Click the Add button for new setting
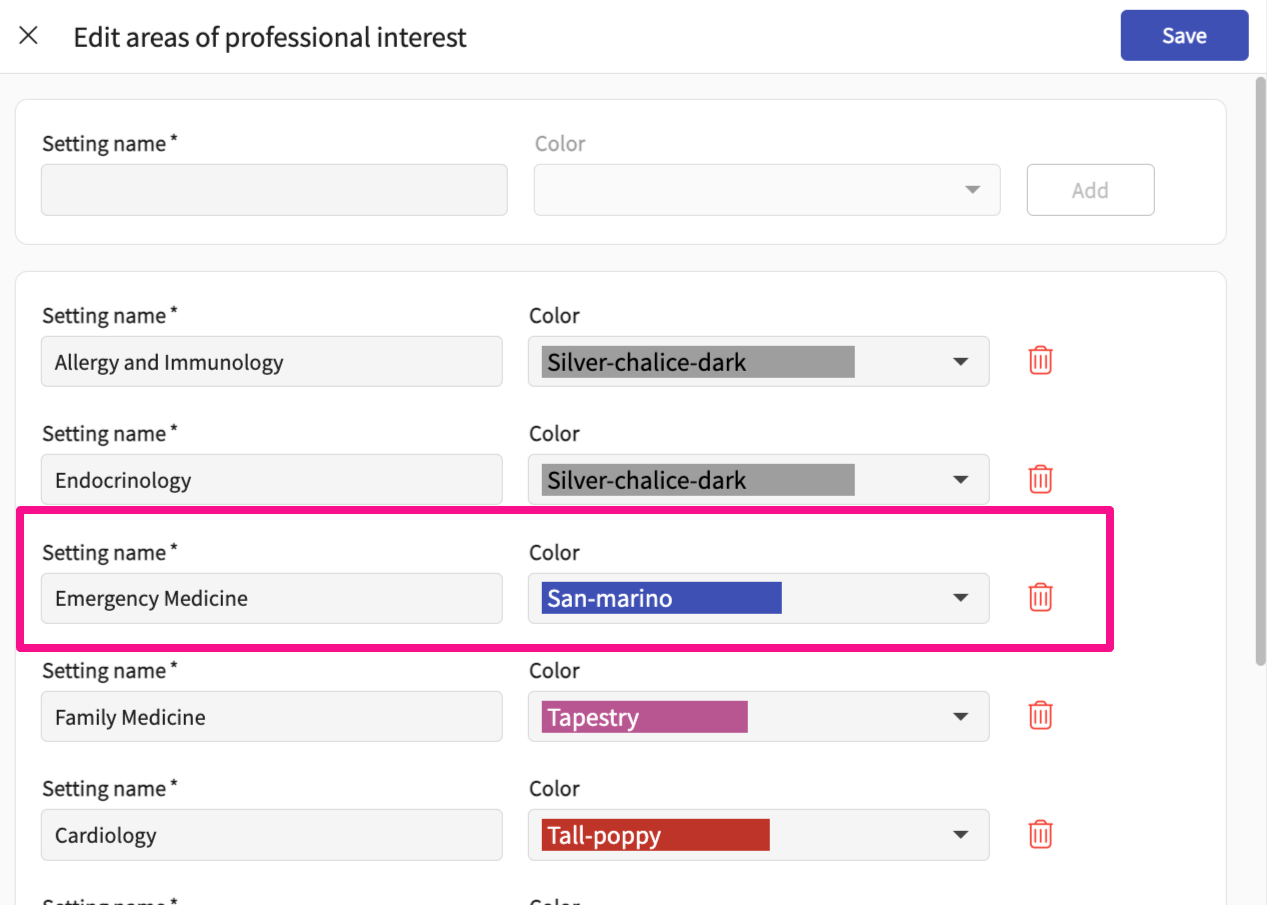The height and width of the screenshot is (905, 1267). (x=1090, y=190)
